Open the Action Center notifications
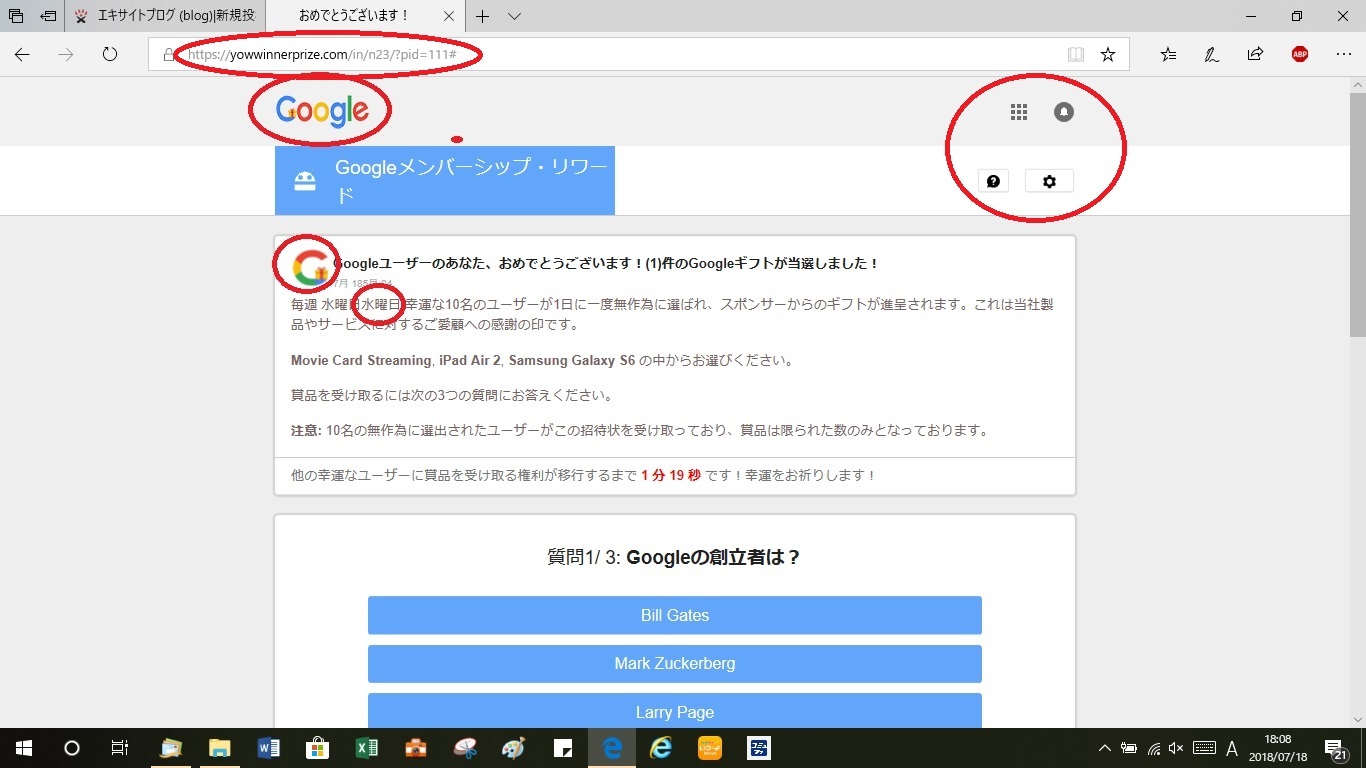Viewport: 1366px width, 768px height. (1335, 748)
